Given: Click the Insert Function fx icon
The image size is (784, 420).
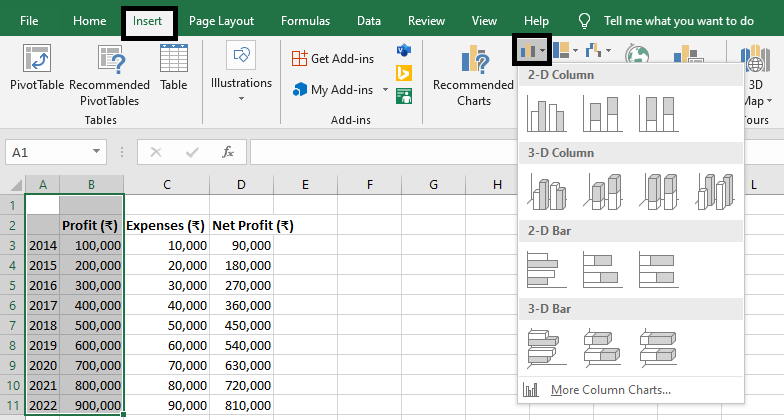Looking at the screenshot, I should (x=228, y=152).
